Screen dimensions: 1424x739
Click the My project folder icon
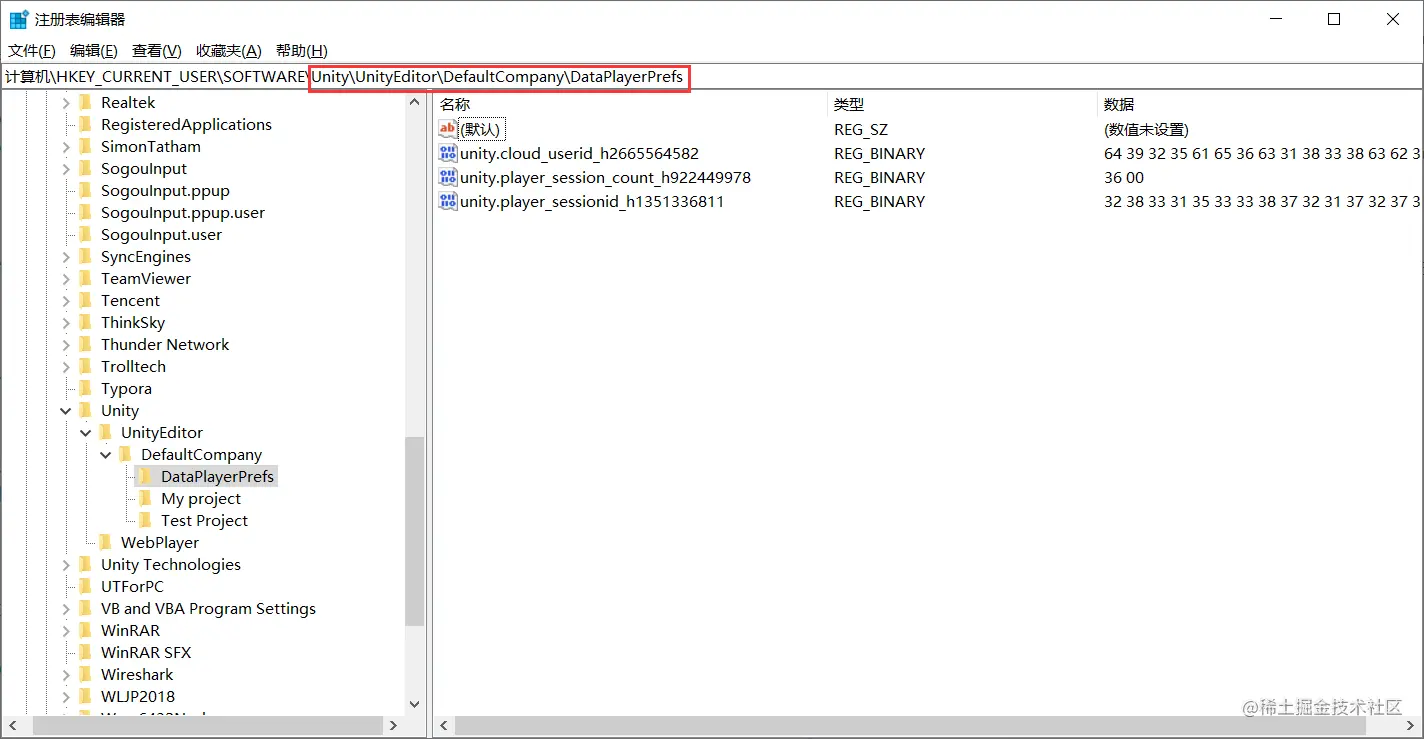145,499
